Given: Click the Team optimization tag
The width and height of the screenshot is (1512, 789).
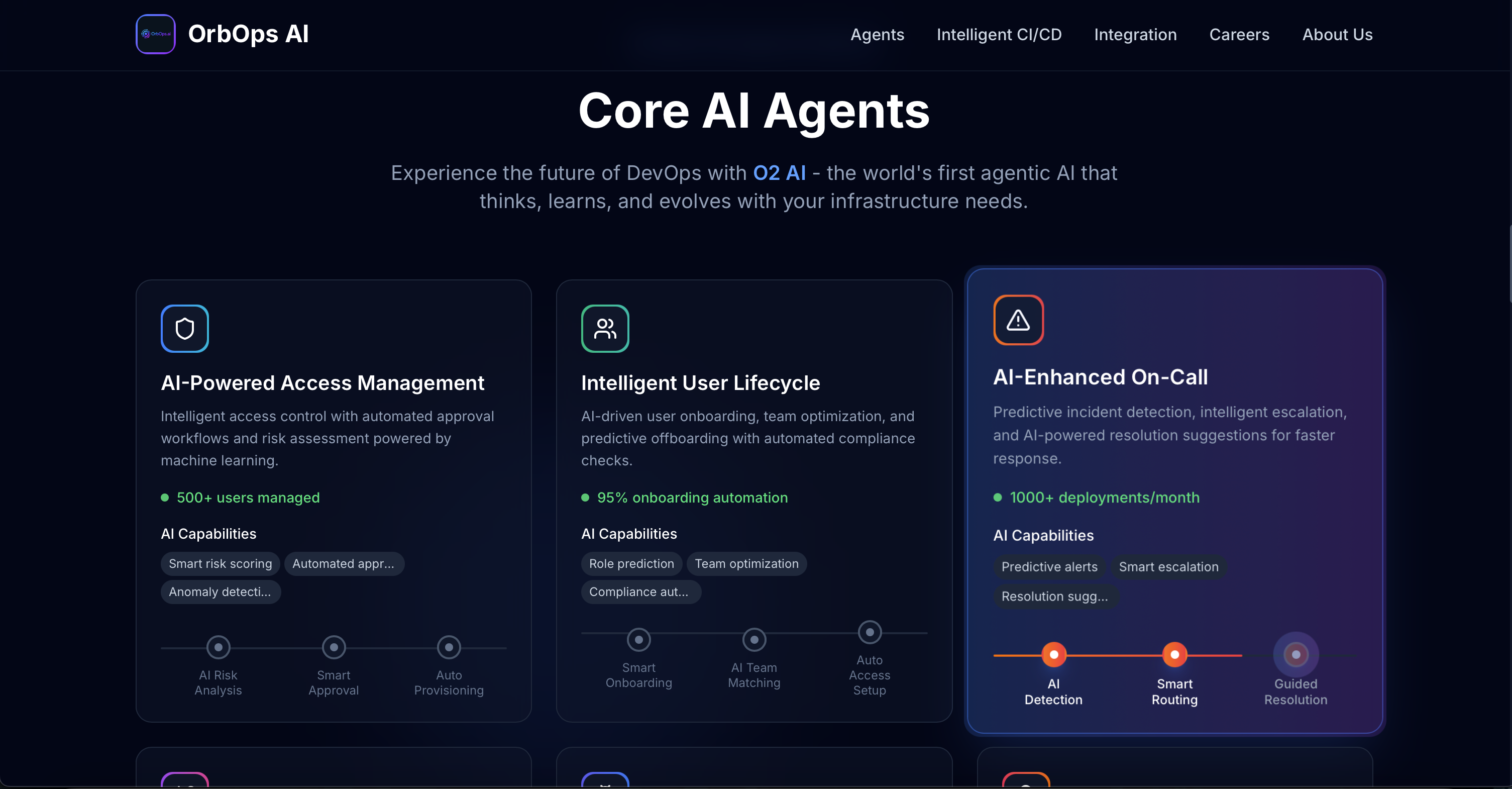Looking at the screenshot, I should tap(746, 563).
